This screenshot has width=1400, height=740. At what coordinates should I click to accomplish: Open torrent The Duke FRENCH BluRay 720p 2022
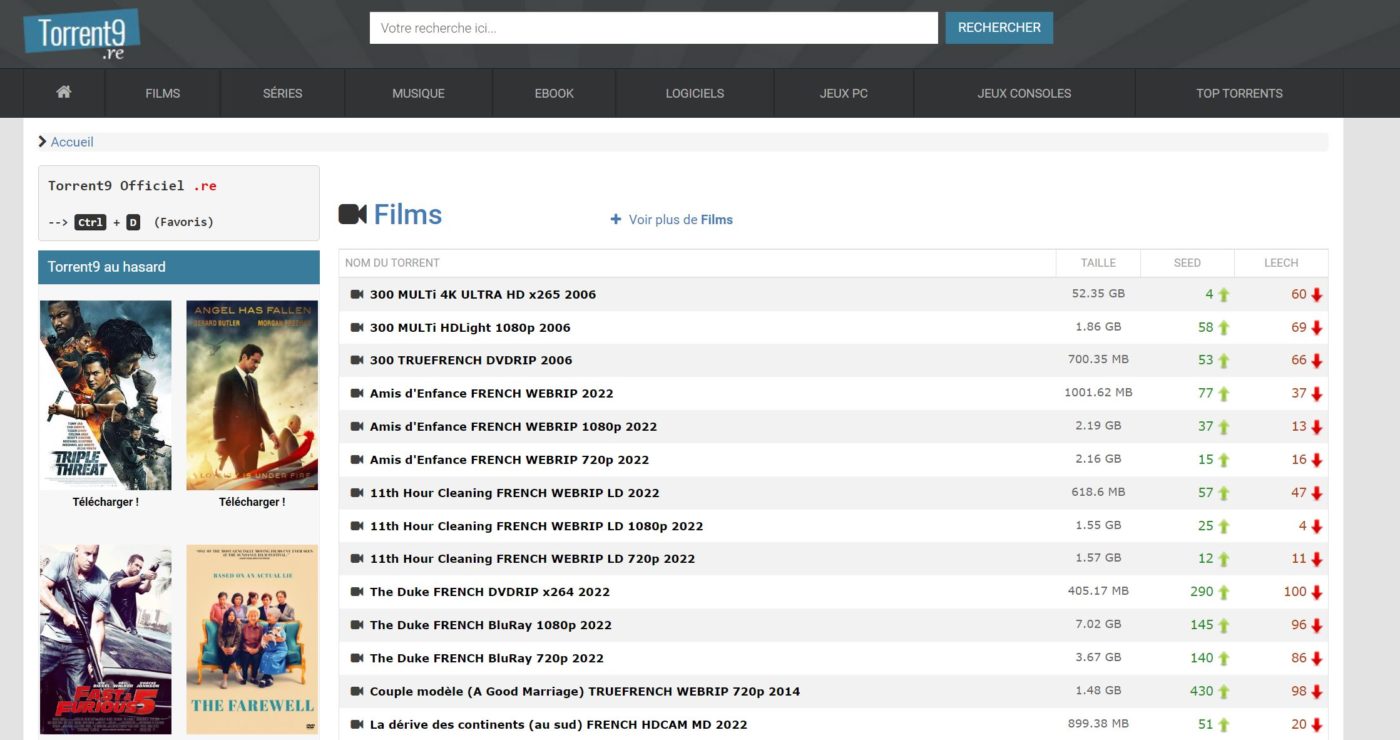487,658
